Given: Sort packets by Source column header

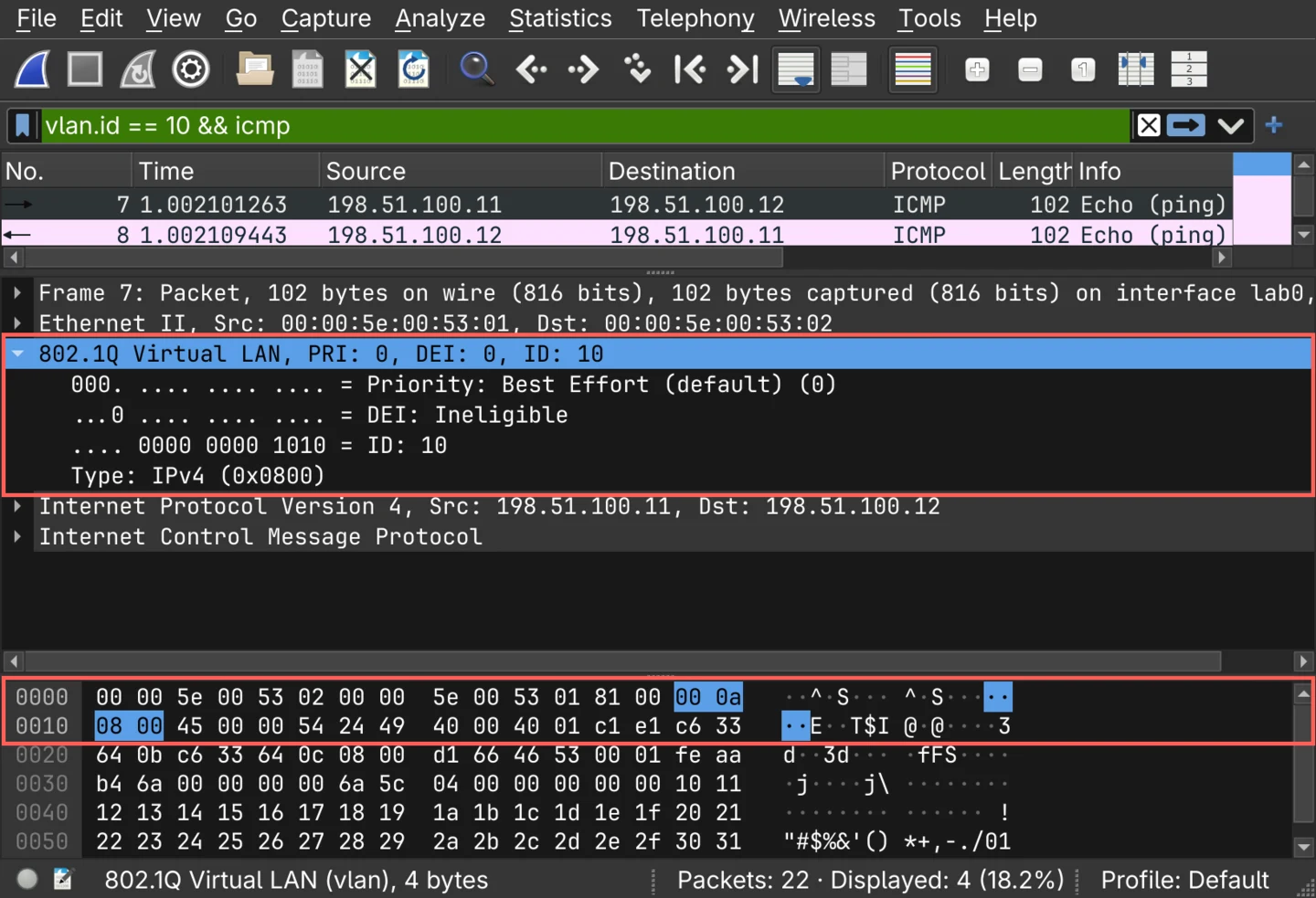Looking at the screenshot, I should pos(460,171).
